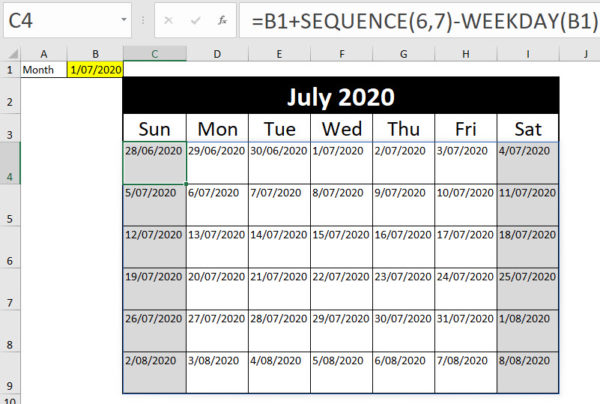Screen dimensions: 600x404
Task: Select the Wed header cell
Action: pyautogui.click(x=341, y=129)
